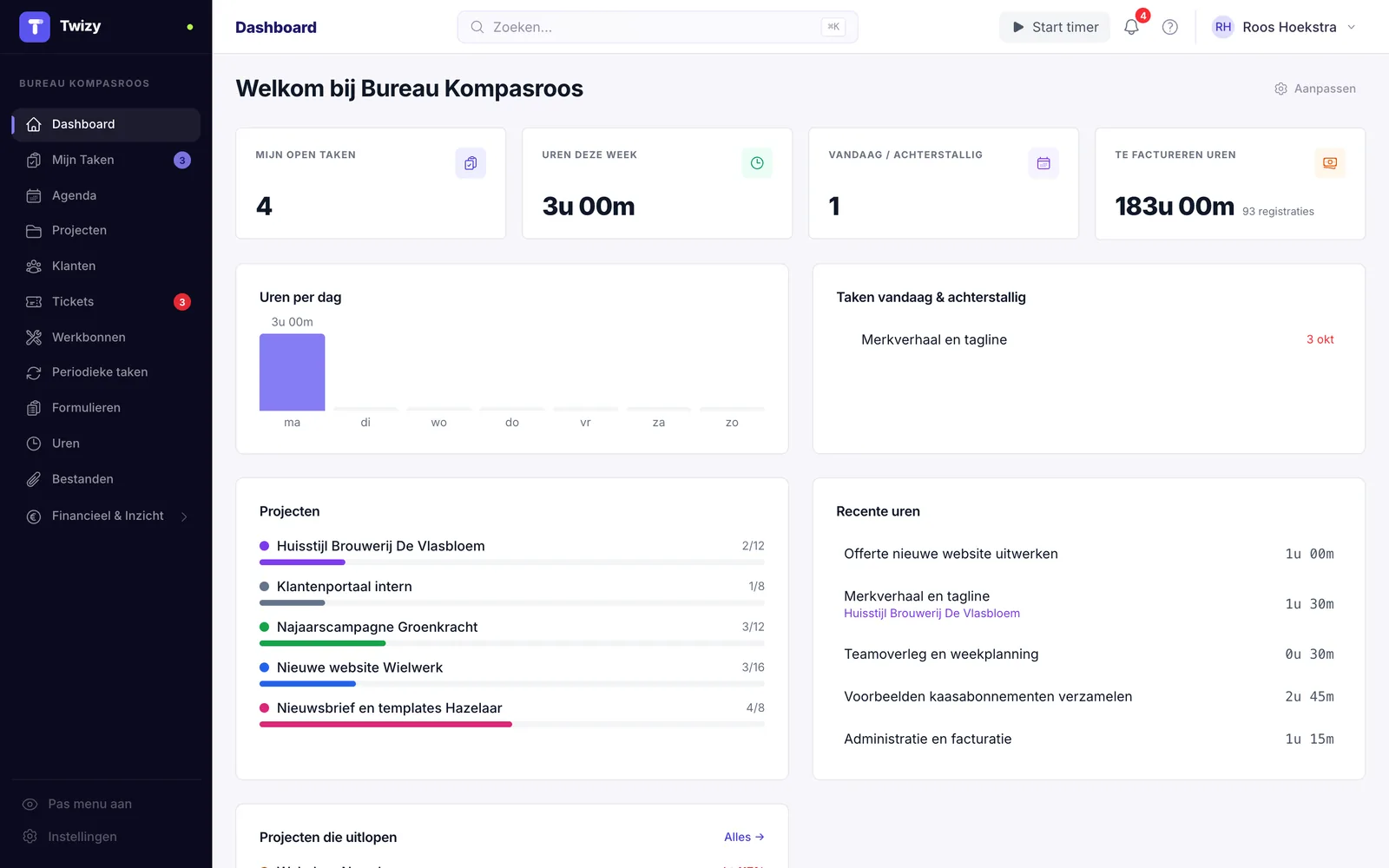This screenshot has width=1389, height=868.
Task: Click the Aanpassen button
Action: pos(1315,89)
